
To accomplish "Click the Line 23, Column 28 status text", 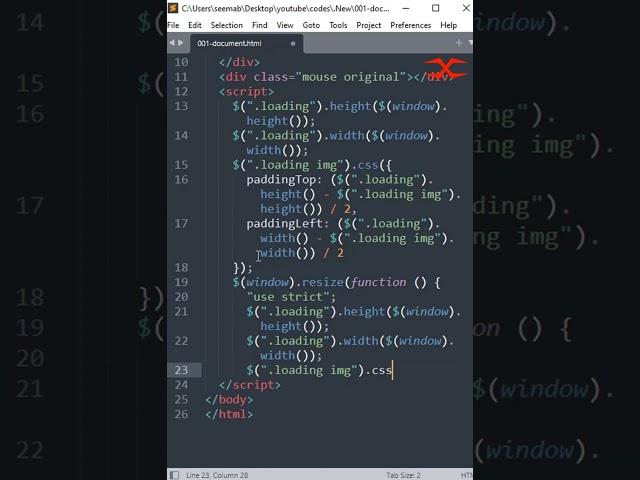I will [x=217, y=475].
